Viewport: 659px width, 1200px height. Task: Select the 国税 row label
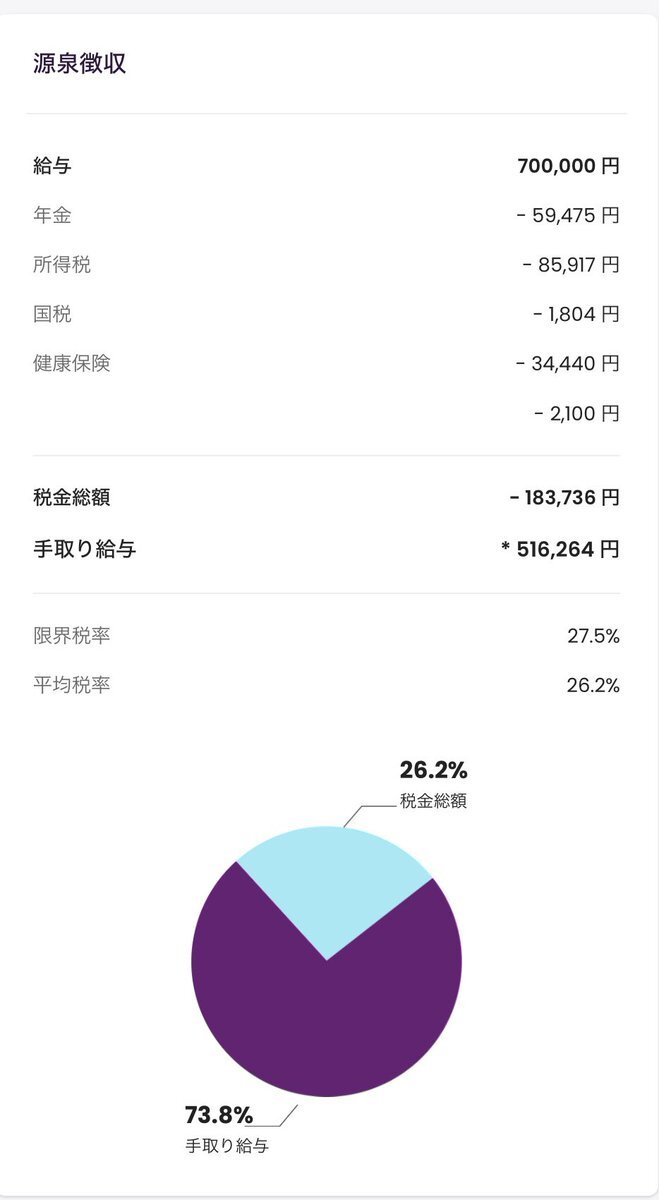[x=52, y=314]
